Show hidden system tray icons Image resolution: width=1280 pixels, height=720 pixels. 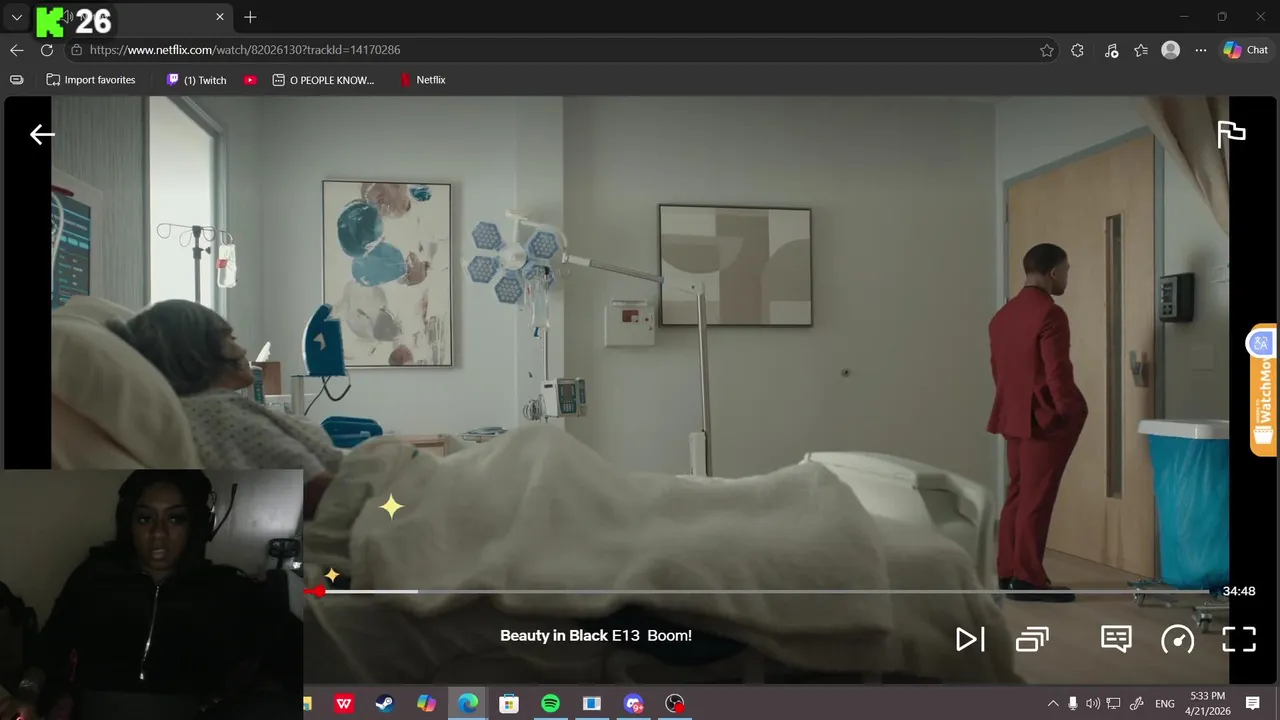1052,704
